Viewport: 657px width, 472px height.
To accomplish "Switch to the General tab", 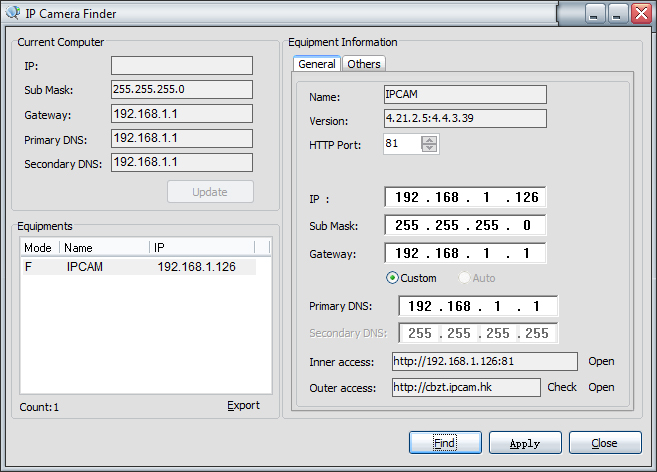I will [316, 64].
